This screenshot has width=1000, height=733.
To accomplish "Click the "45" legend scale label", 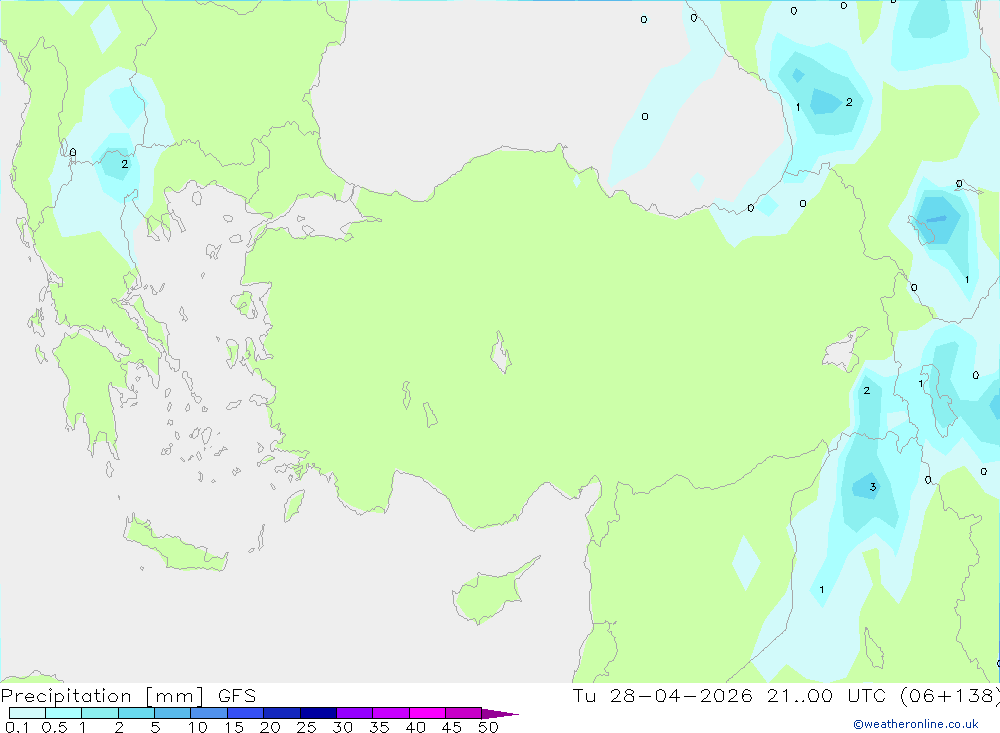I will click(x=452, y=727).
